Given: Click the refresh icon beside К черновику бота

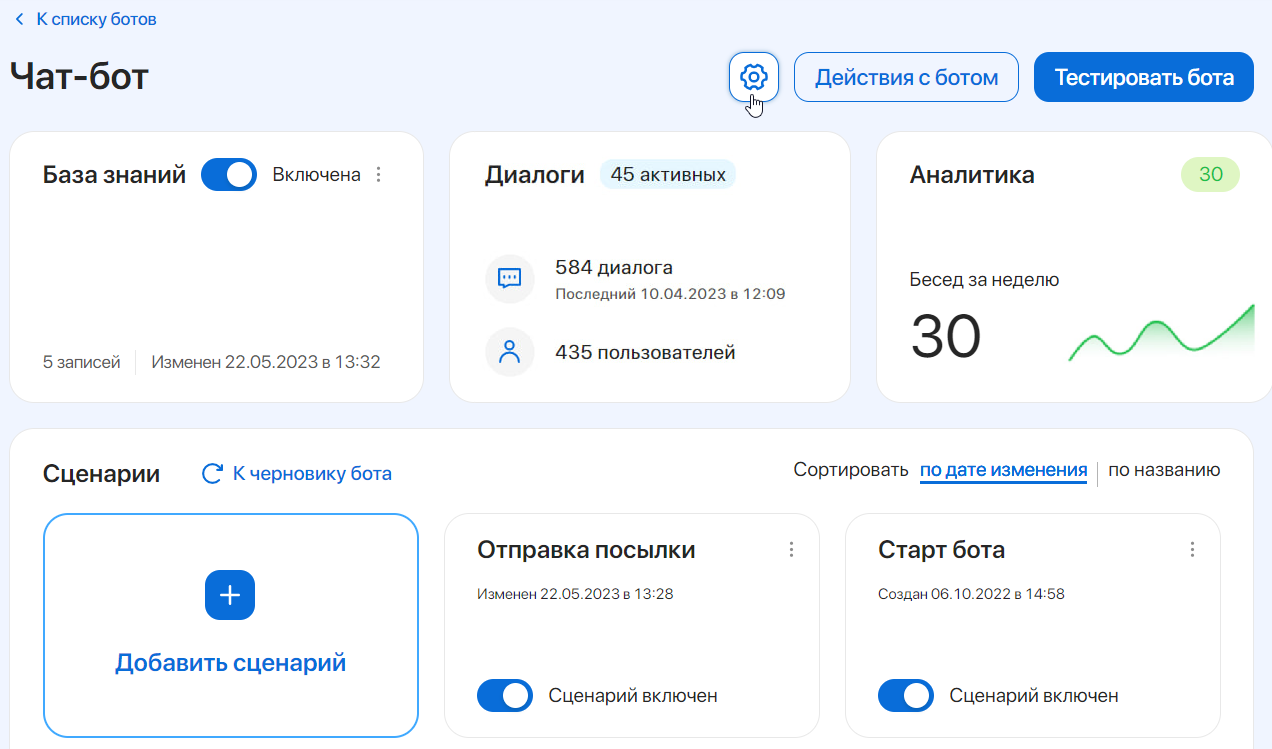Looking at the screenshot, I should 210,473.
